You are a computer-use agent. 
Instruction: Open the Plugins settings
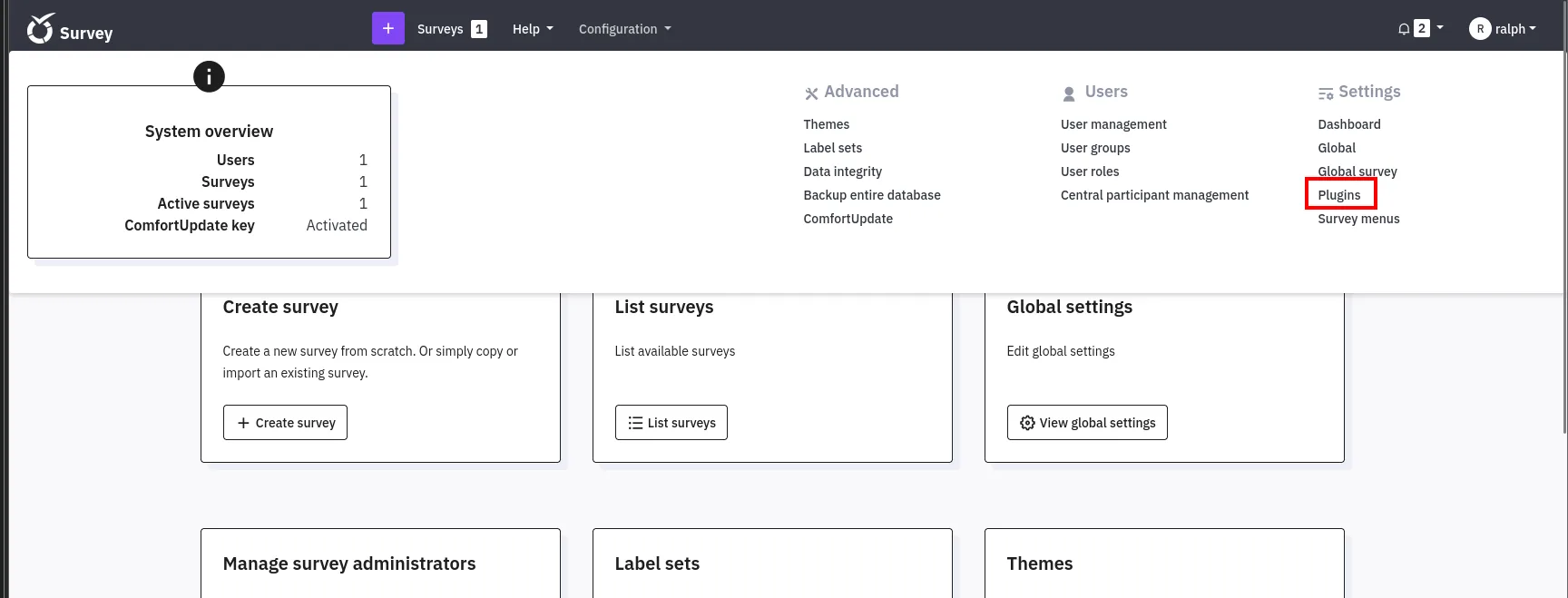coord(1339,195)
